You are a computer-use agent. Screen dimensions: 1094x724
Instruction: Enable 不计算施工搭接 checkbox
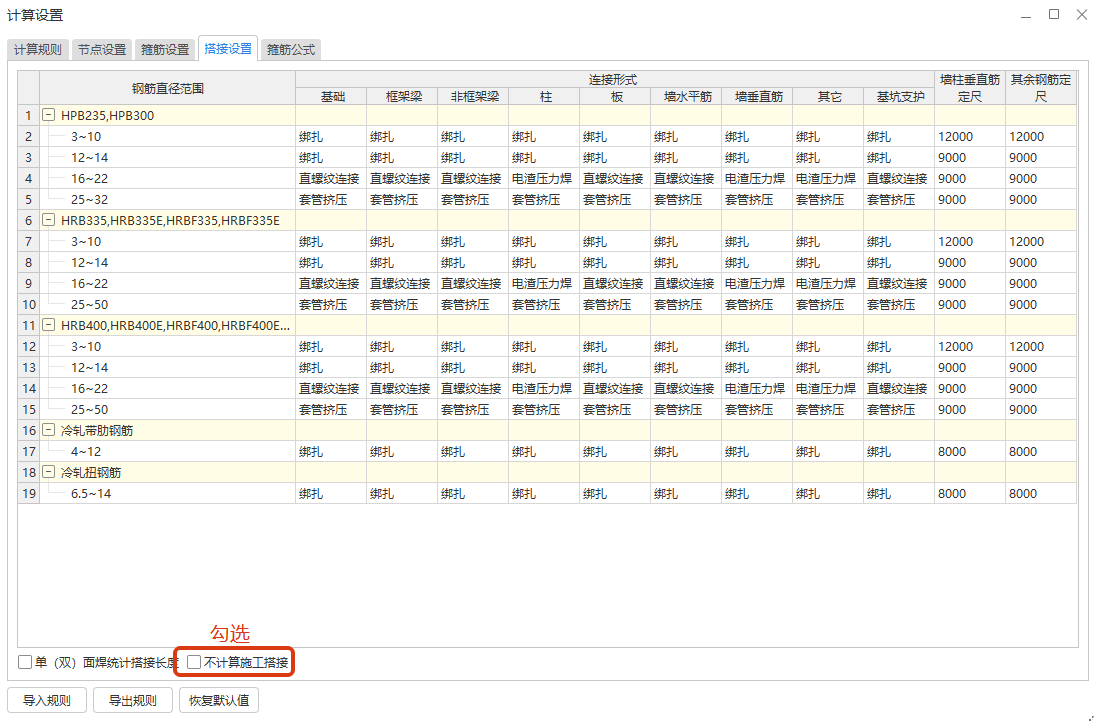tap(194, 662)
